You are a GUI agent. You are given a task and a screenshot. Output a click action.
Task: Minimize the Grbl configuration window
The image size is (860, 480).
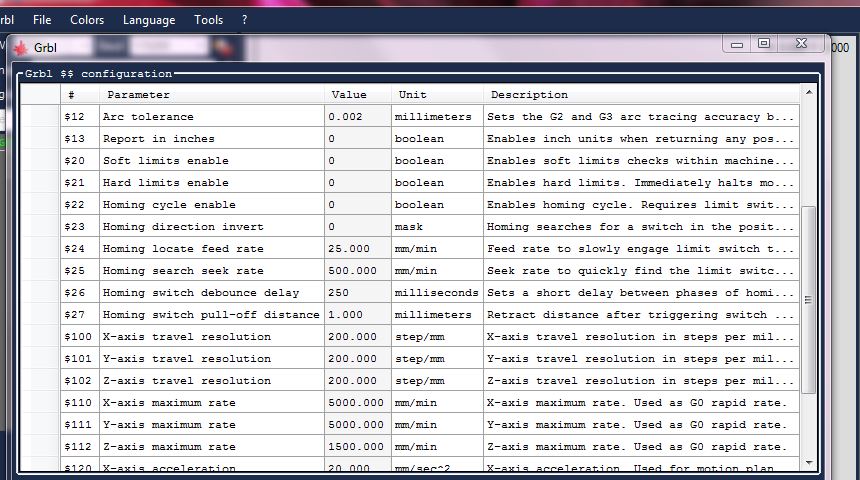[737, 44]
